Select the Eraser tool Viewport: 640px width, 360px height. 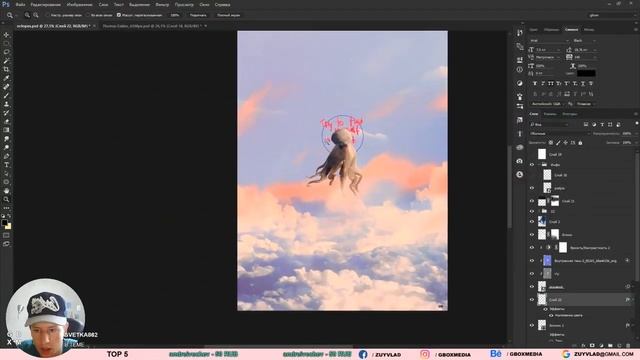pos(6,121)
